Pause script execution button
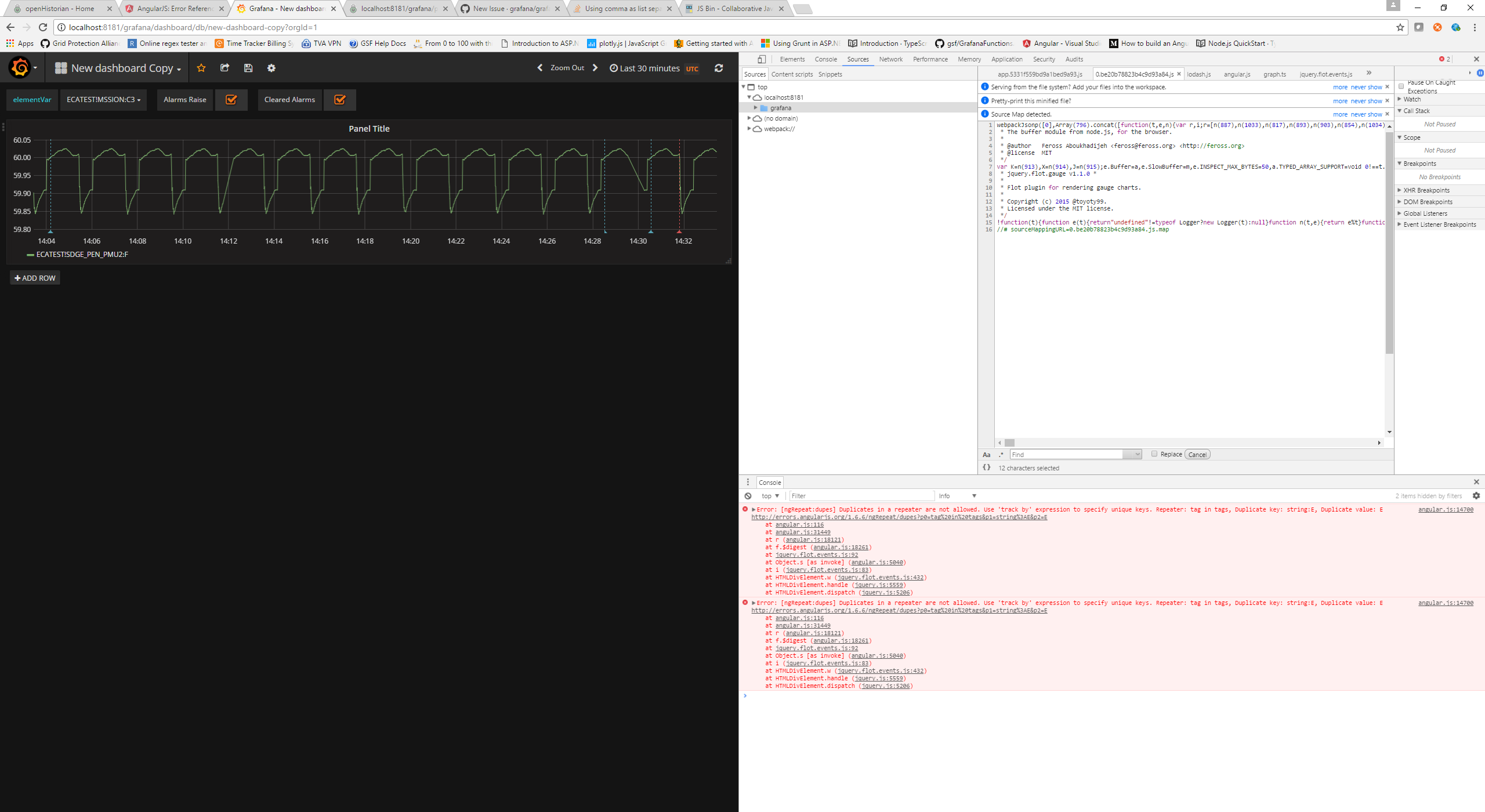Screen dimensions: 1485x812 point(1480,73)
